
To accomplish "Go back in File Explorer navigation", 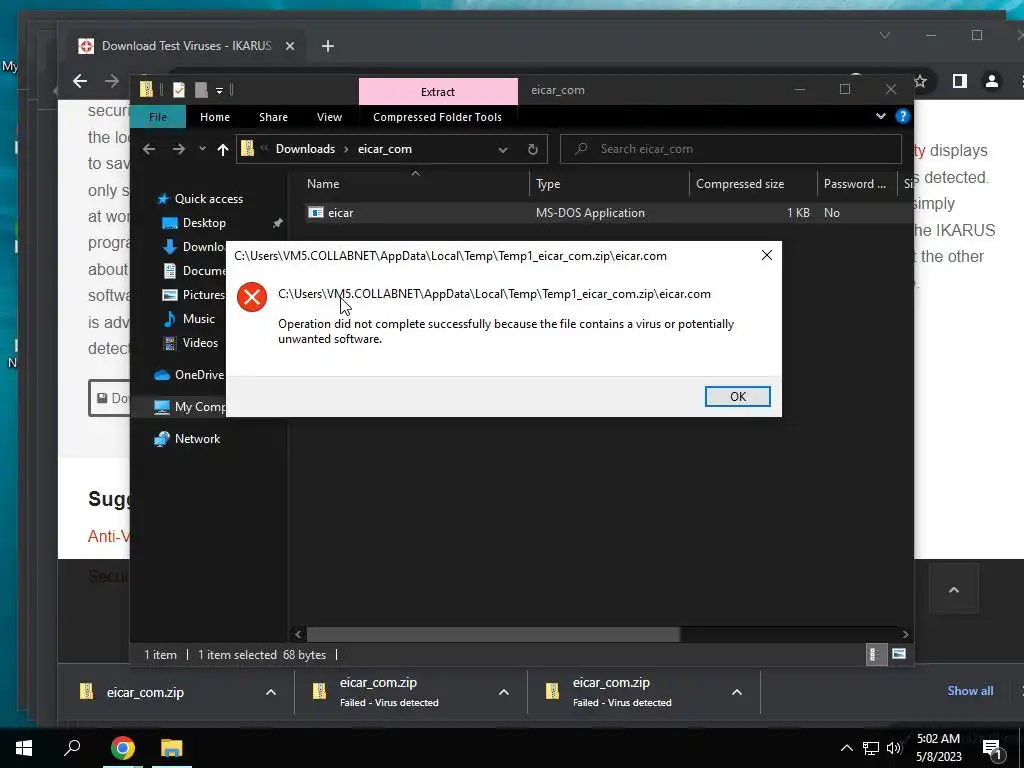I will (149, 149).
